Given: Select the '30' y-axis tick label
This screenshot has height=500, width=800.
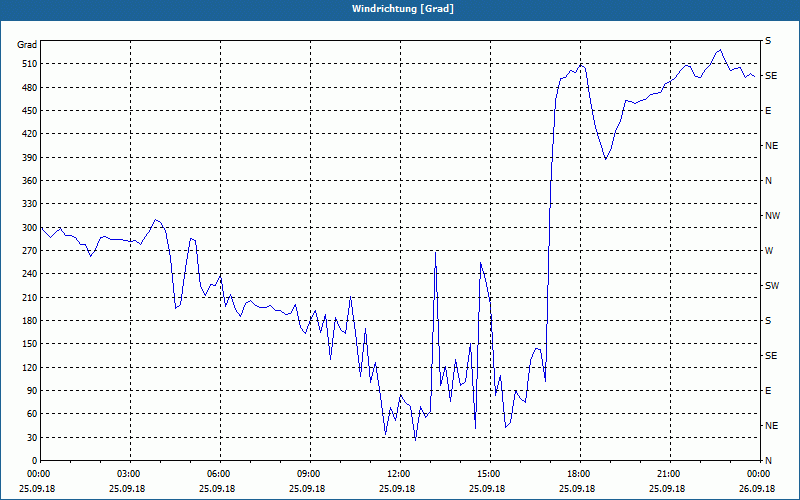Looking at the screenshot, I should tap(32, 437).
